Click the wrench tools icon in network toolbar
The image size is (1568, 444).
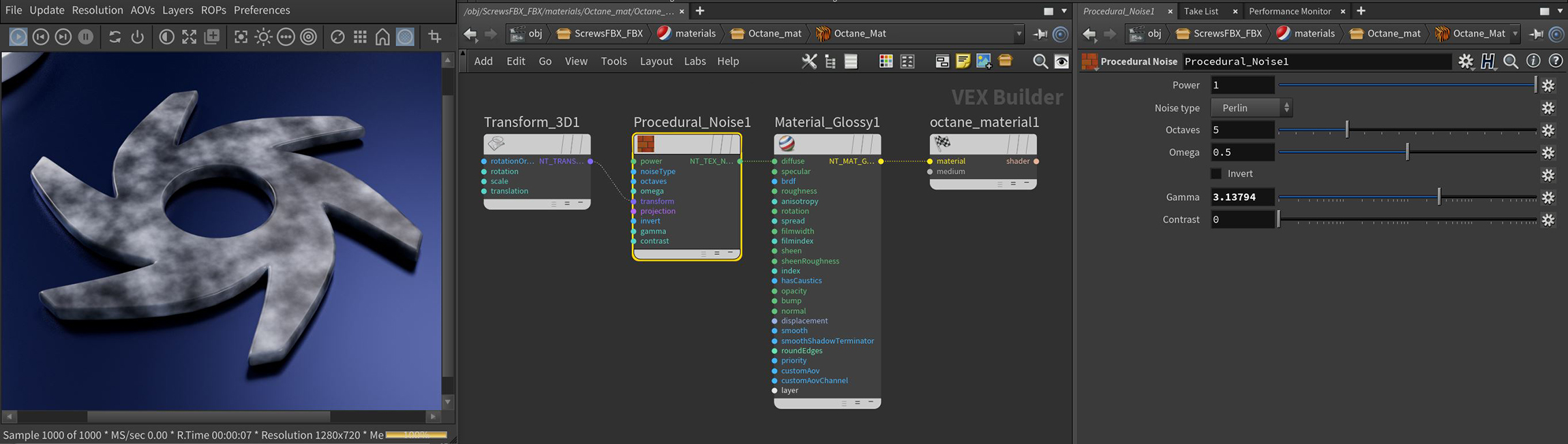click(x=809, y=61)
